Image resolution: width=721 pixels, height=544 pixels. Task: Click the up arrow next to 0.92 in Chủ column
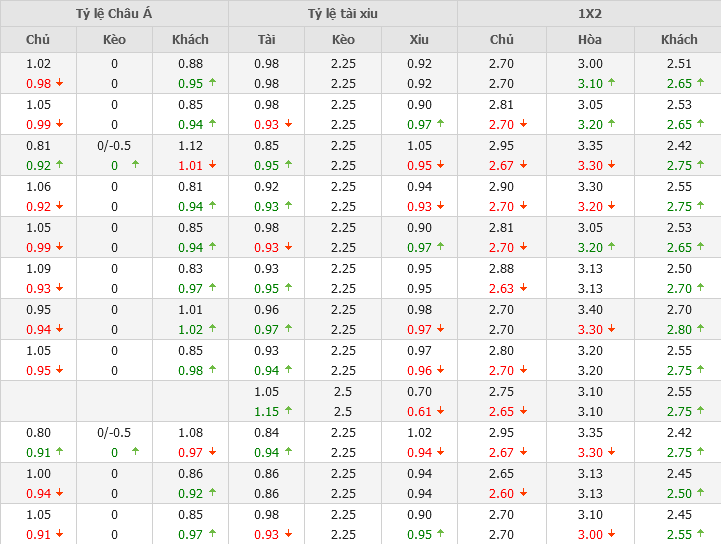59,165
